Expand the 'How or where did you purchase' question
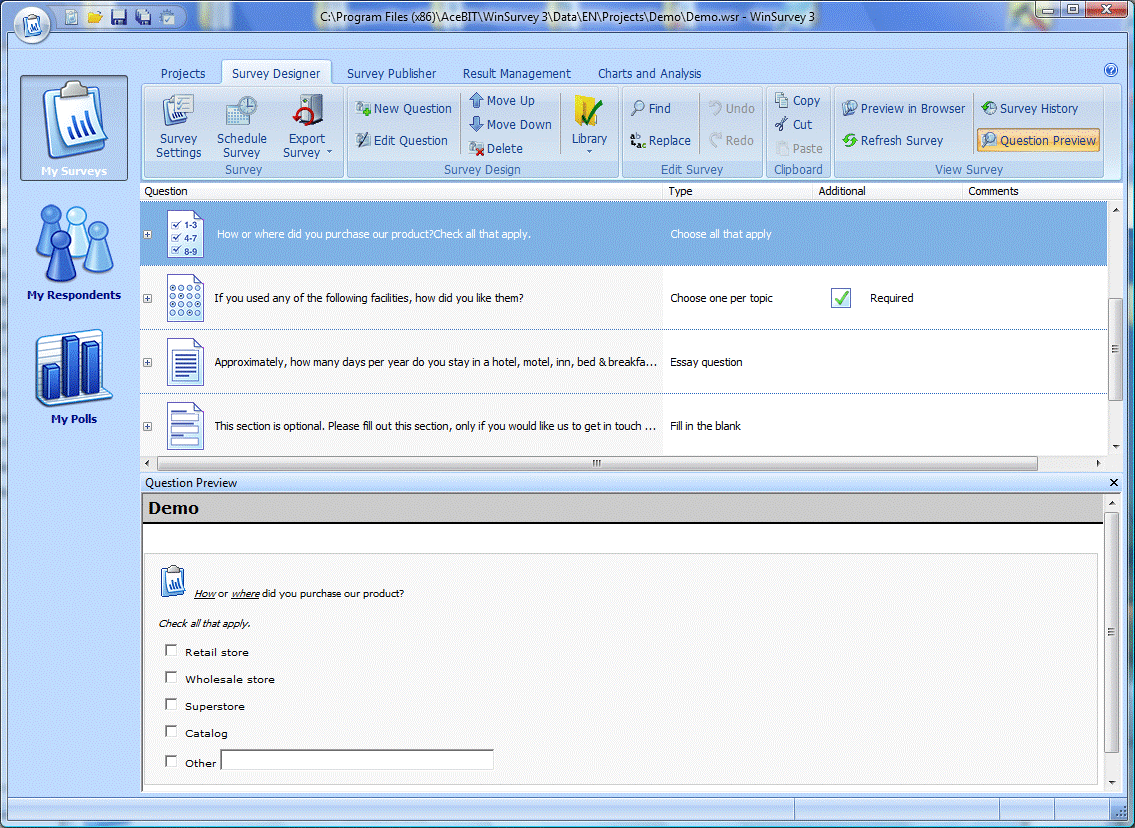 tap(148, 235)
